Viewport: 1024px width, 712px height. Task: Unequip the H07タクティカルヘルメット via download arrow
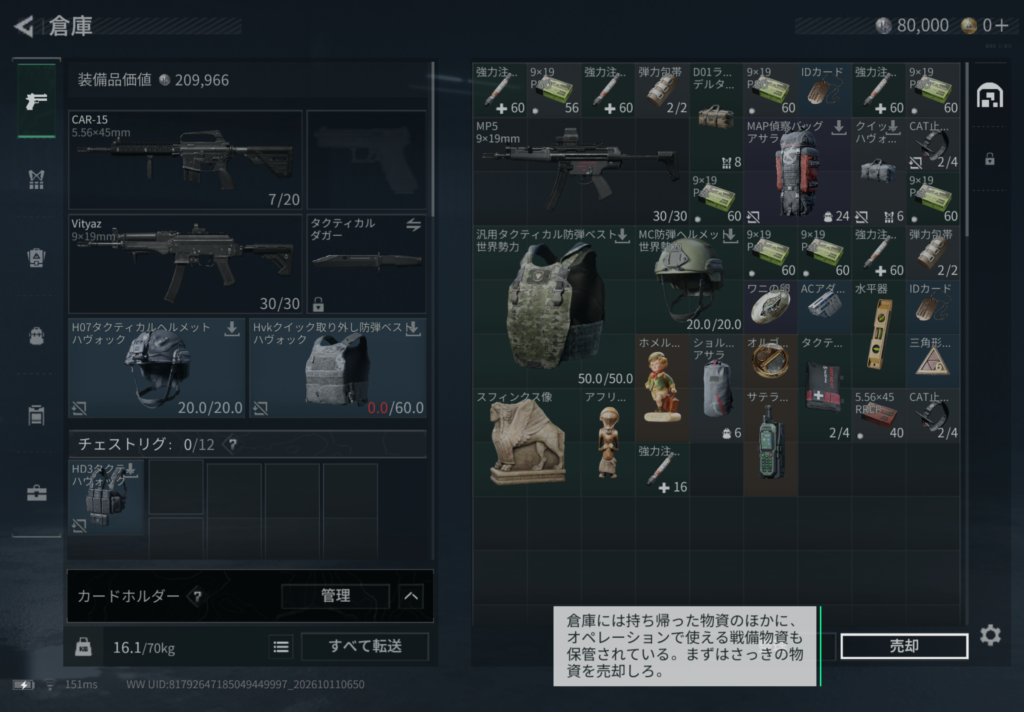pyautogui.click(x=231, y=329)
